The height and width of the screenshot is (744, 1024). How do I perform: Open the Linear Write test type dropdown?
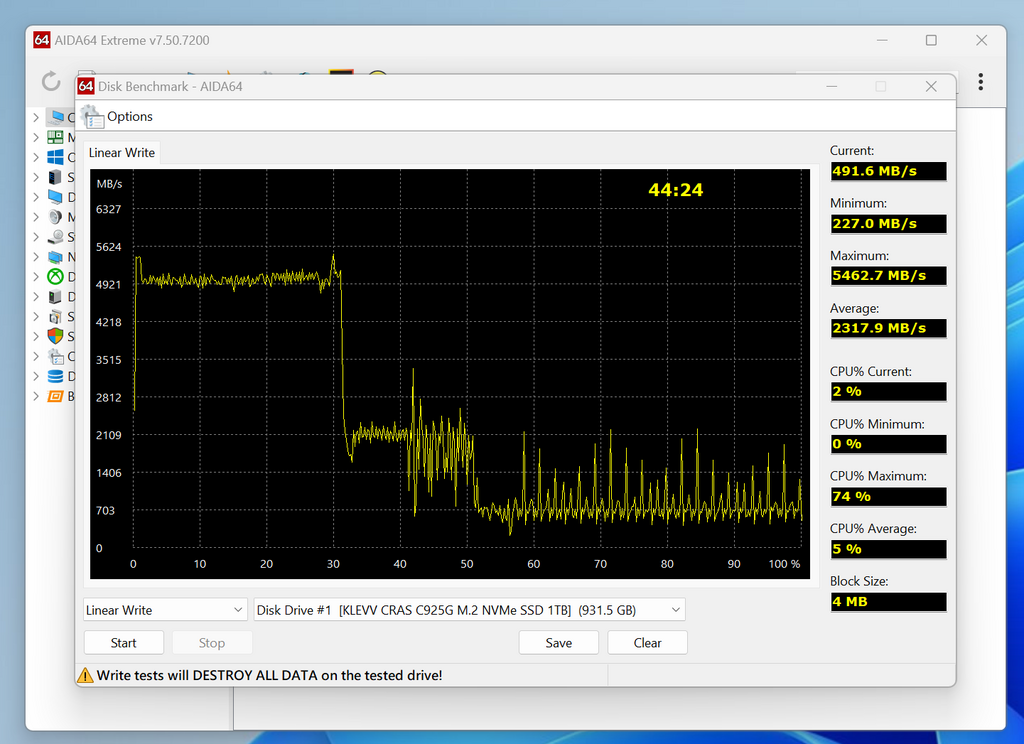(165, 610)
